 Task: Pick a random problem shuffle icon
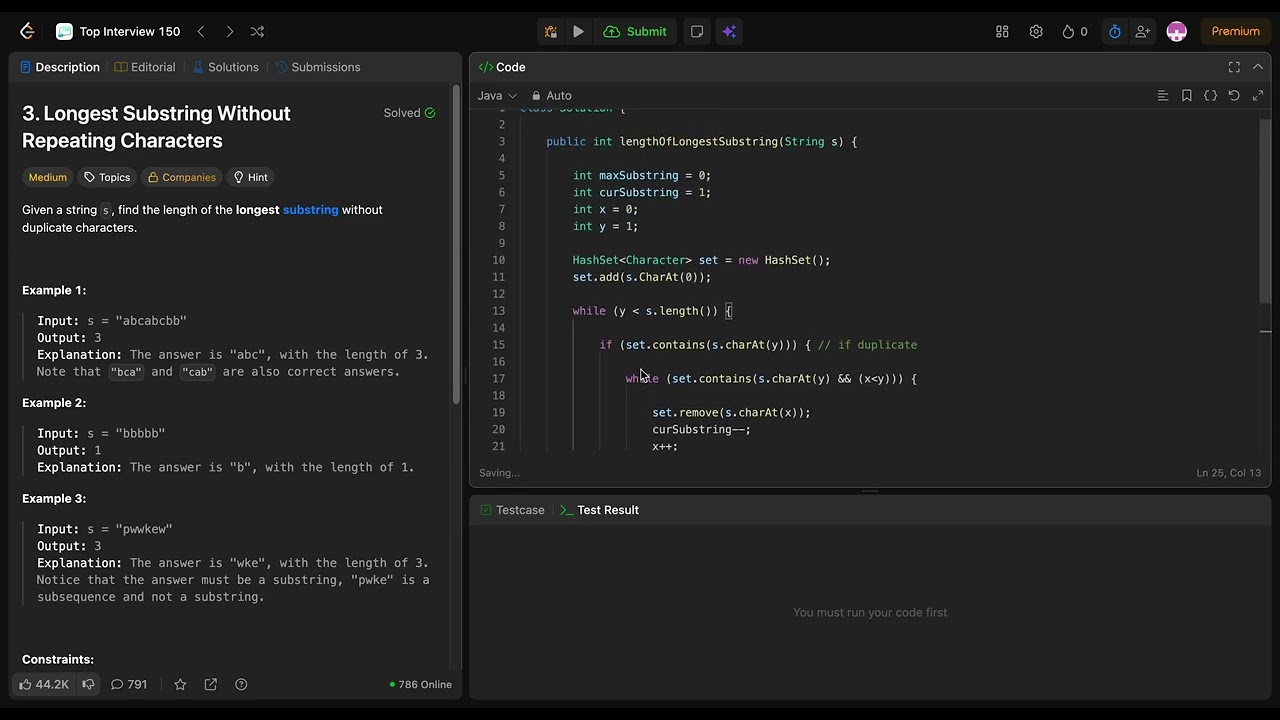[x=257, y=31]
